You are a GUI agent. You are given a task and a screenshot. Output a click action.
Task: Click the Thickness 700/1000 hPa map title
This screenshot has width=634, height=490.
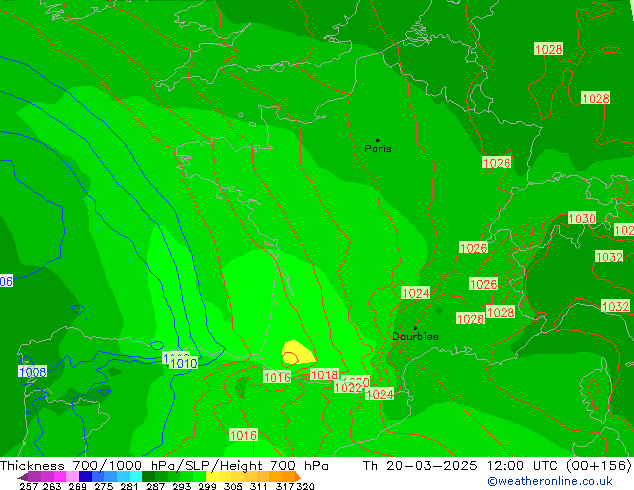point(165,466)
